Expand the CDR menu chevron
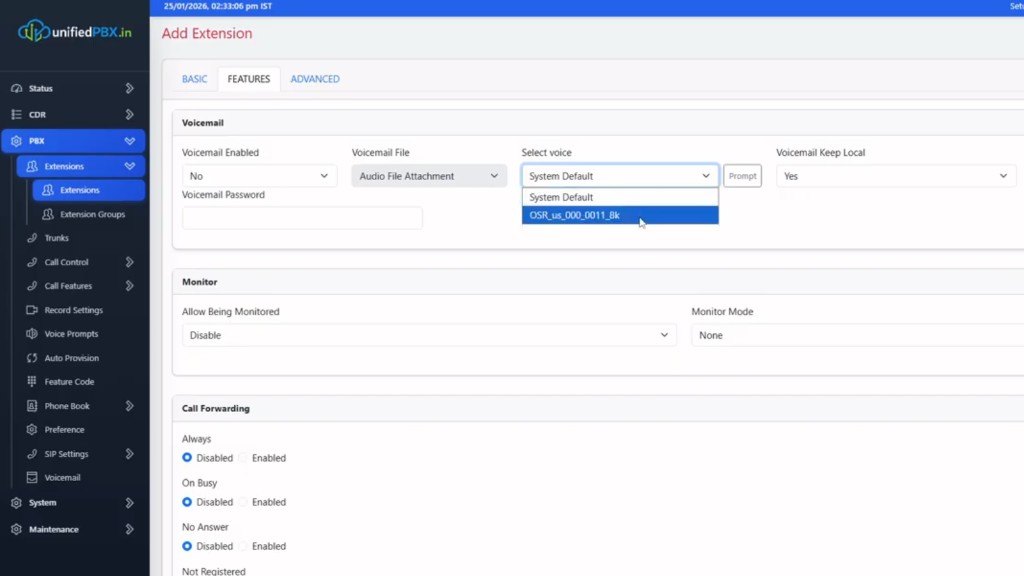 (129, 114)
